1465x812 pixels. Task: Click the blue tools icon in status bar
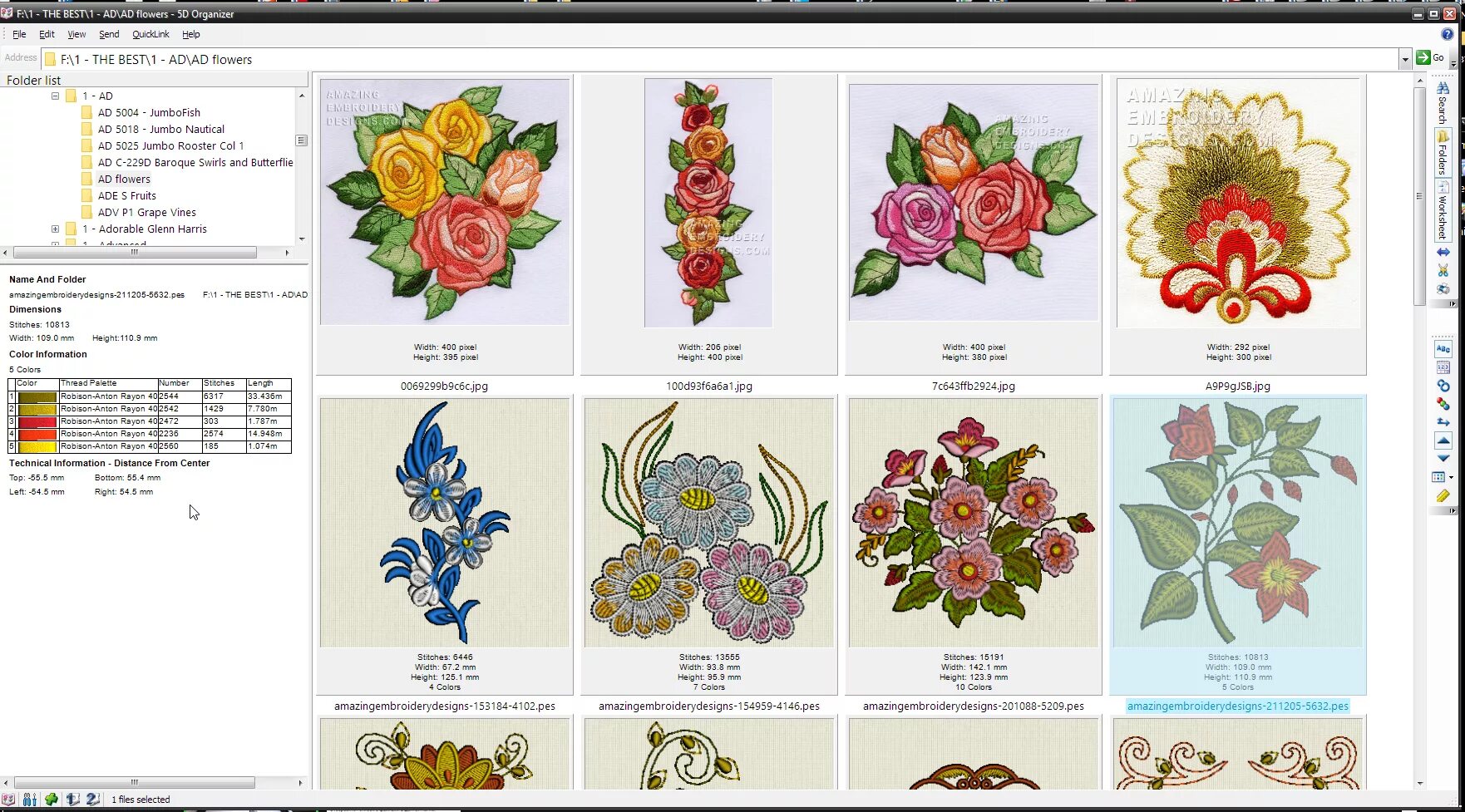coord(30,800)
